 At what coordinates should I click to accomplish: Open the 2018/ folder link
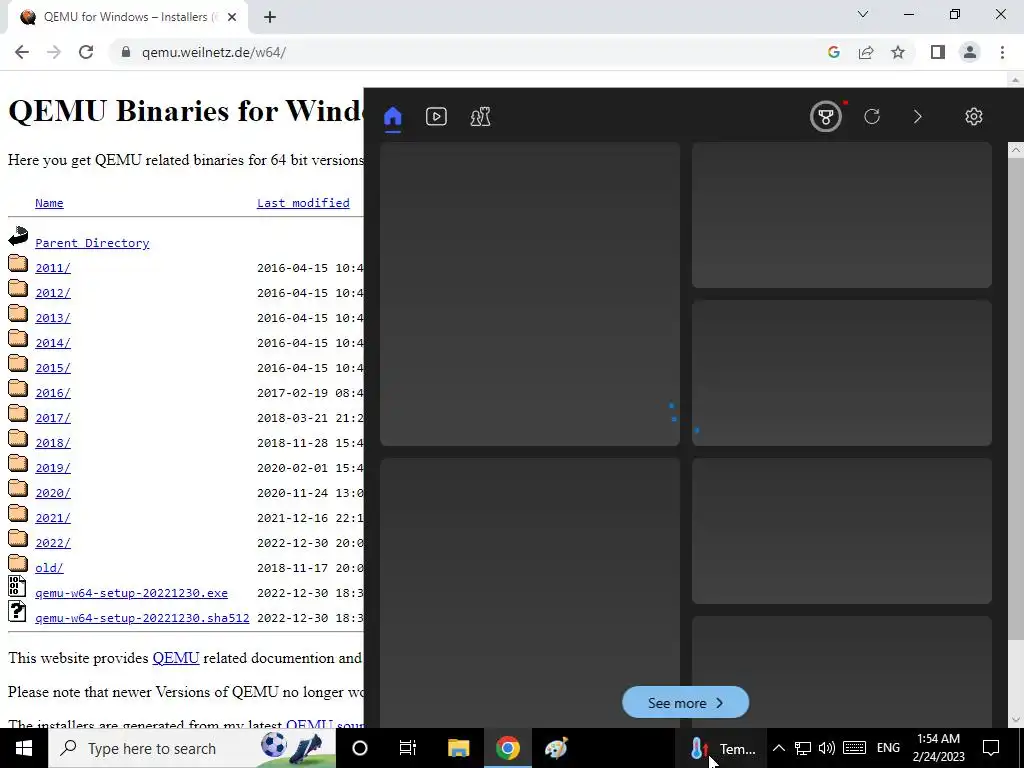[53, 443]
